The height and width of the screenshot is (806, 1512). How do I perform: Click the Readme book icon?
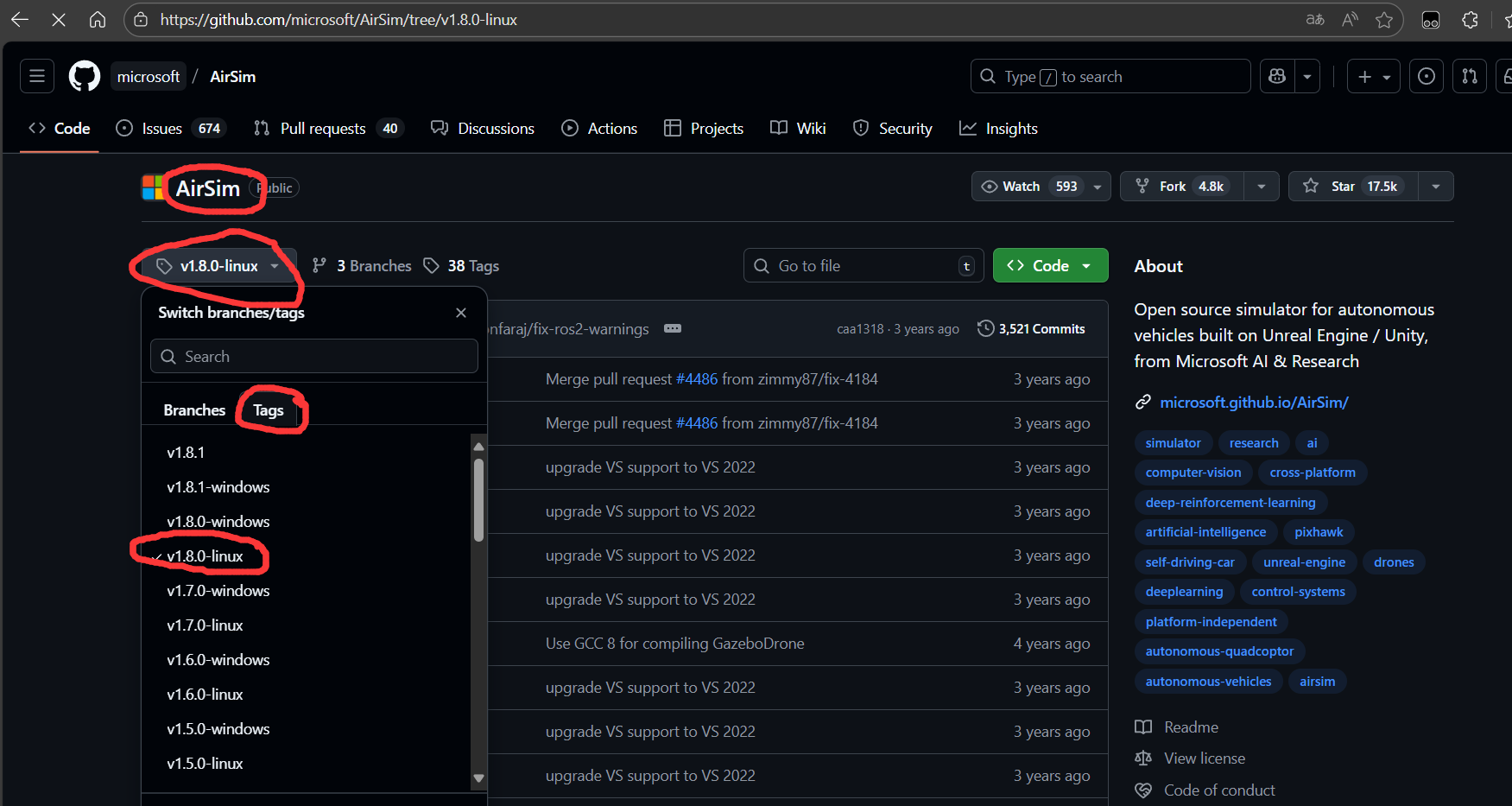tap(1143, 727)
